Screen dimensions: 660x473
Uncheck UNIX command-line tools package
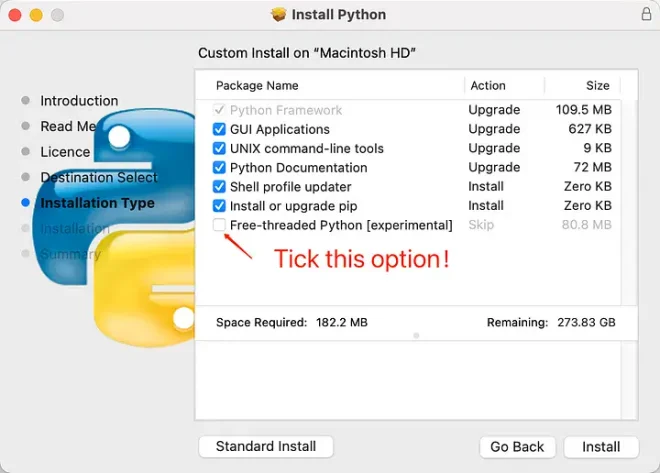[219, 148]
